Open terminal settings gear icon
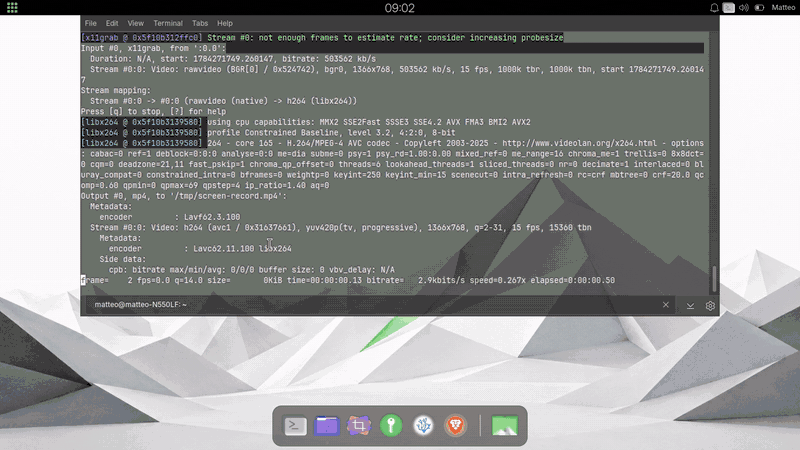The image size is (800, 450). click(x=710, y=306)
